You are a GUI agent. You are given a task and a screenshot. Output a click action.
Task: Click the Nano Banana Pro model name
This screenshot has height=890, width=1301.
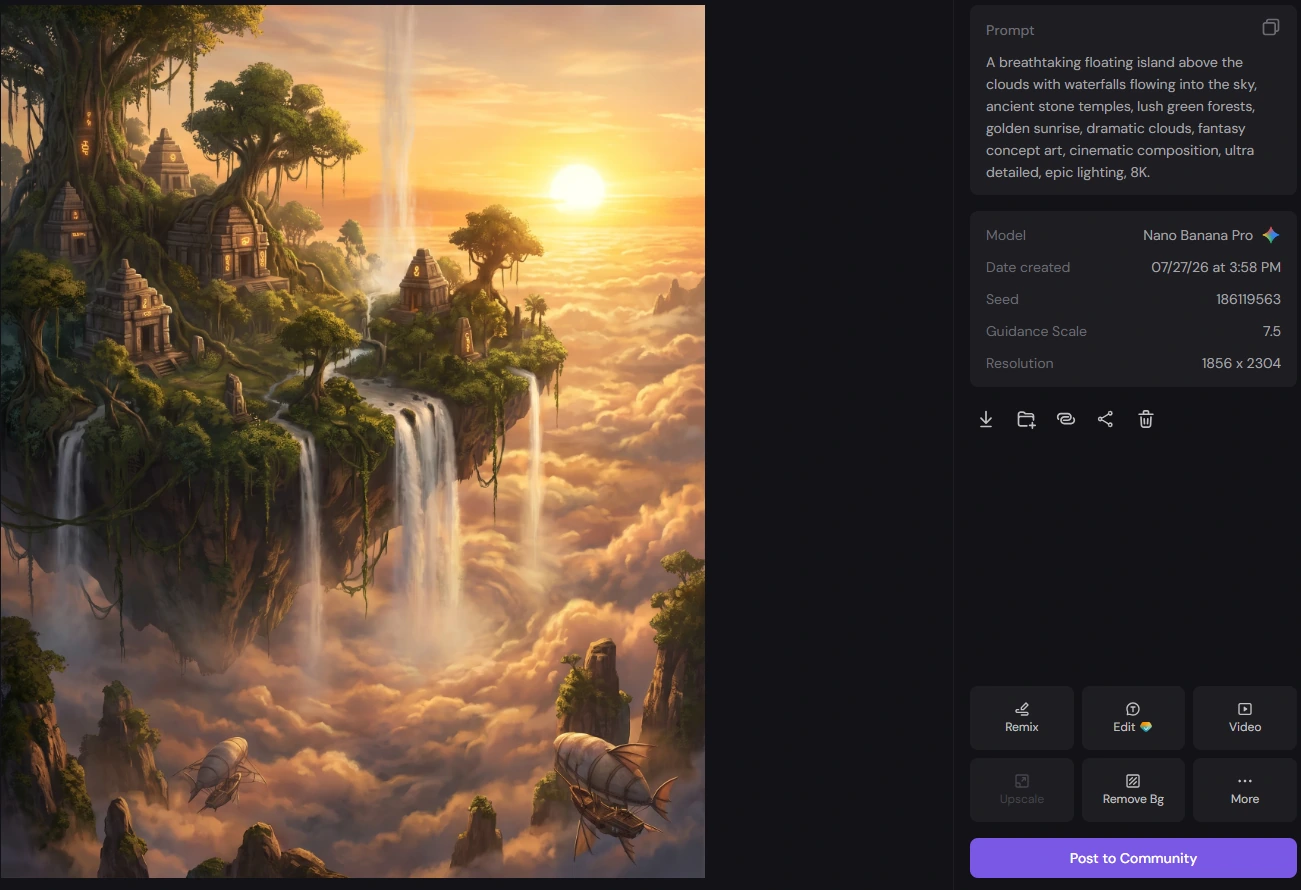point(1198,235)
